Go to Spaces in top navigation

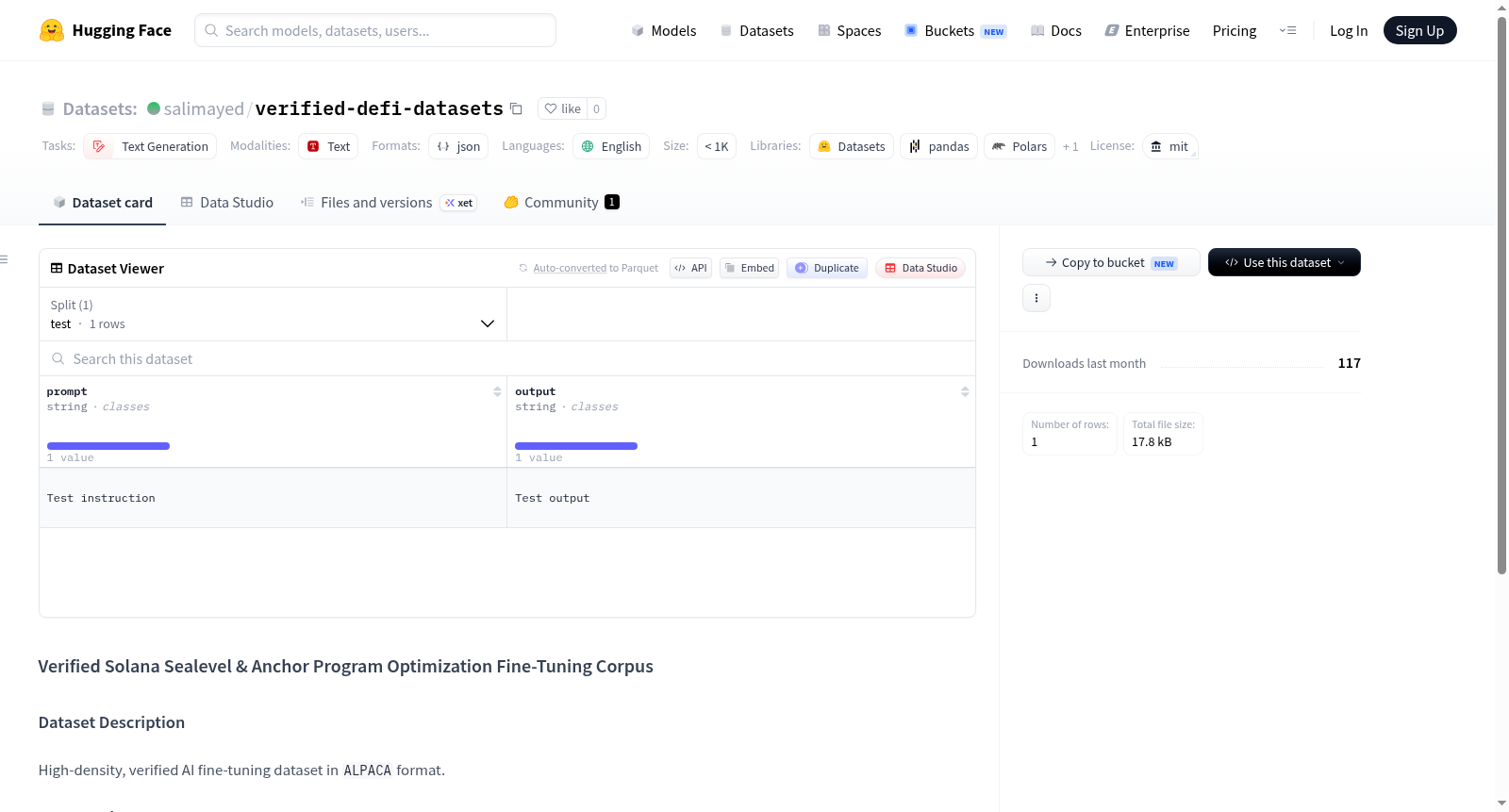pos(849,30)
